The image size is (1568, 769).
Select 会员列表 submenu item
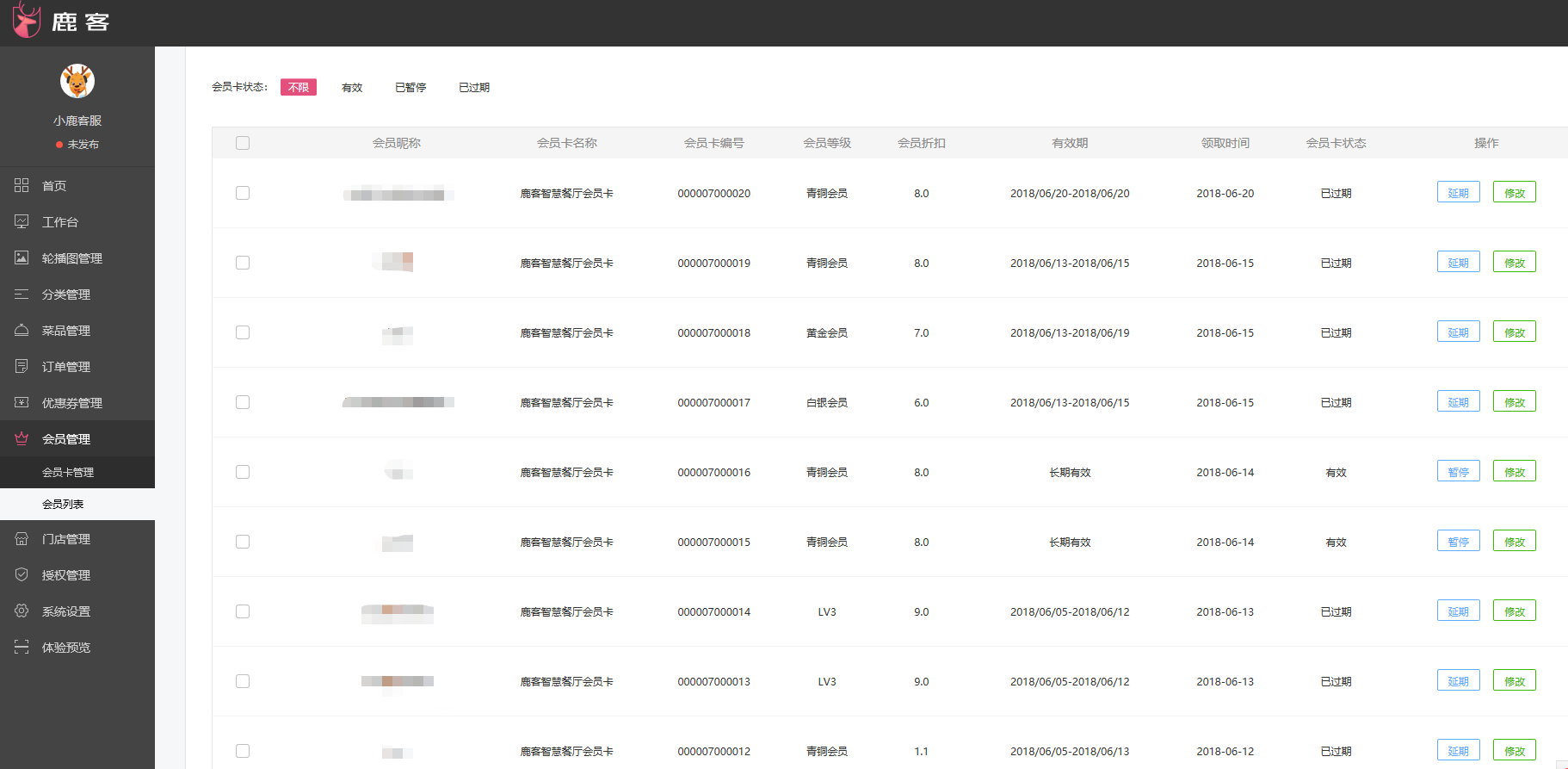tap(77, 504)
